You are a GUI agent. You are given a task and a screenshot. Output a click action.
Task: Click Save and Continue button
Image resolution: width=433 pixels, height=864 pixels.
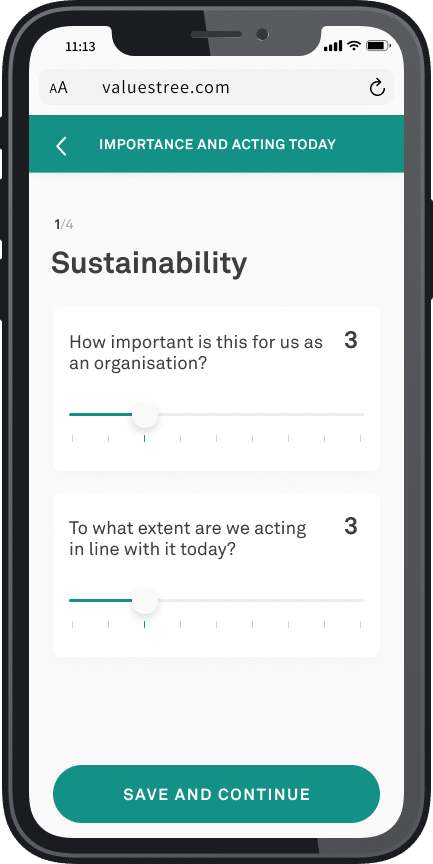pos(216,794)
